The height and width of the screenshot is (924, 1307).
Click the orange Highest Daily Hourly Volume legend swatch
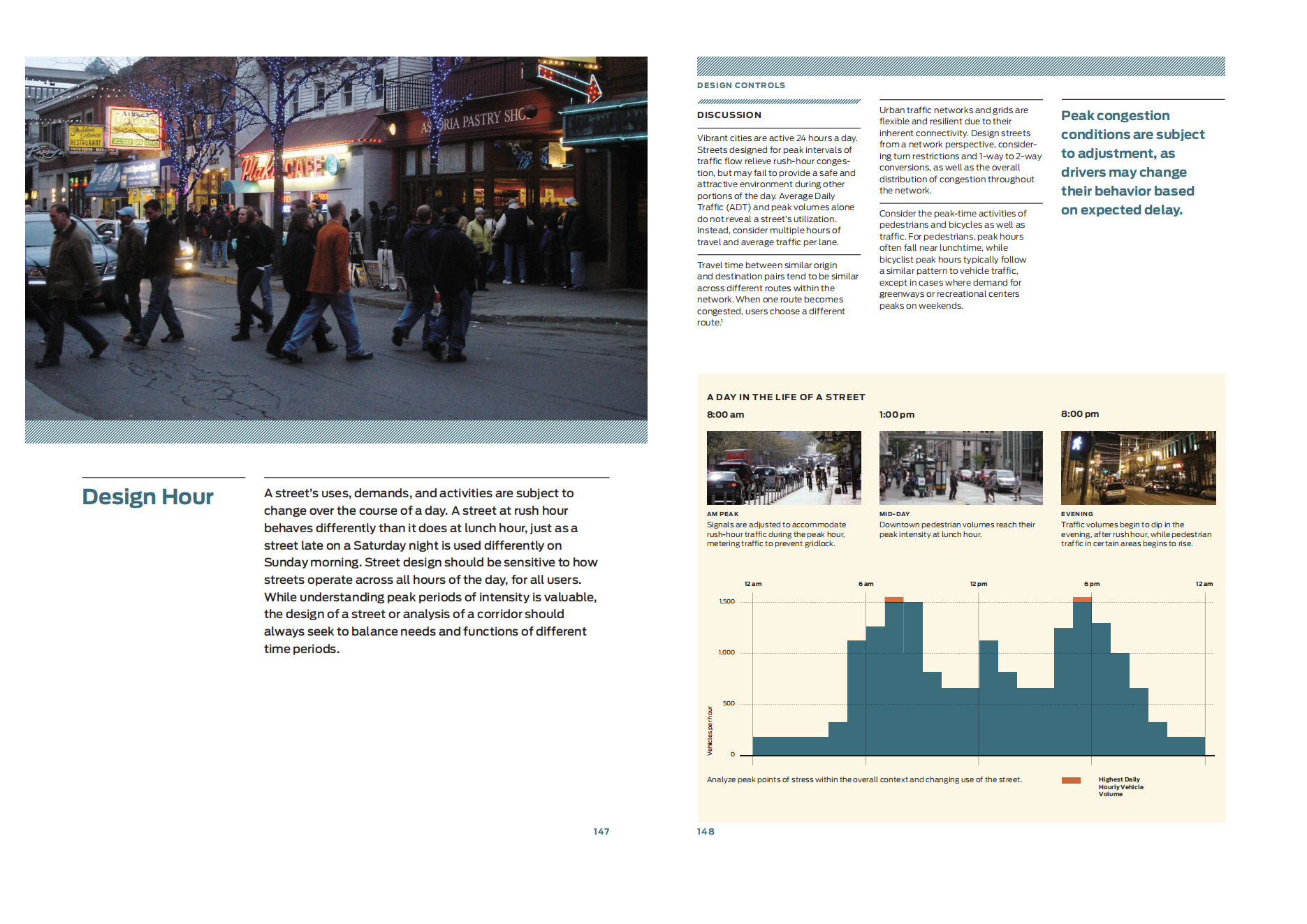[x=1070, y=780]
